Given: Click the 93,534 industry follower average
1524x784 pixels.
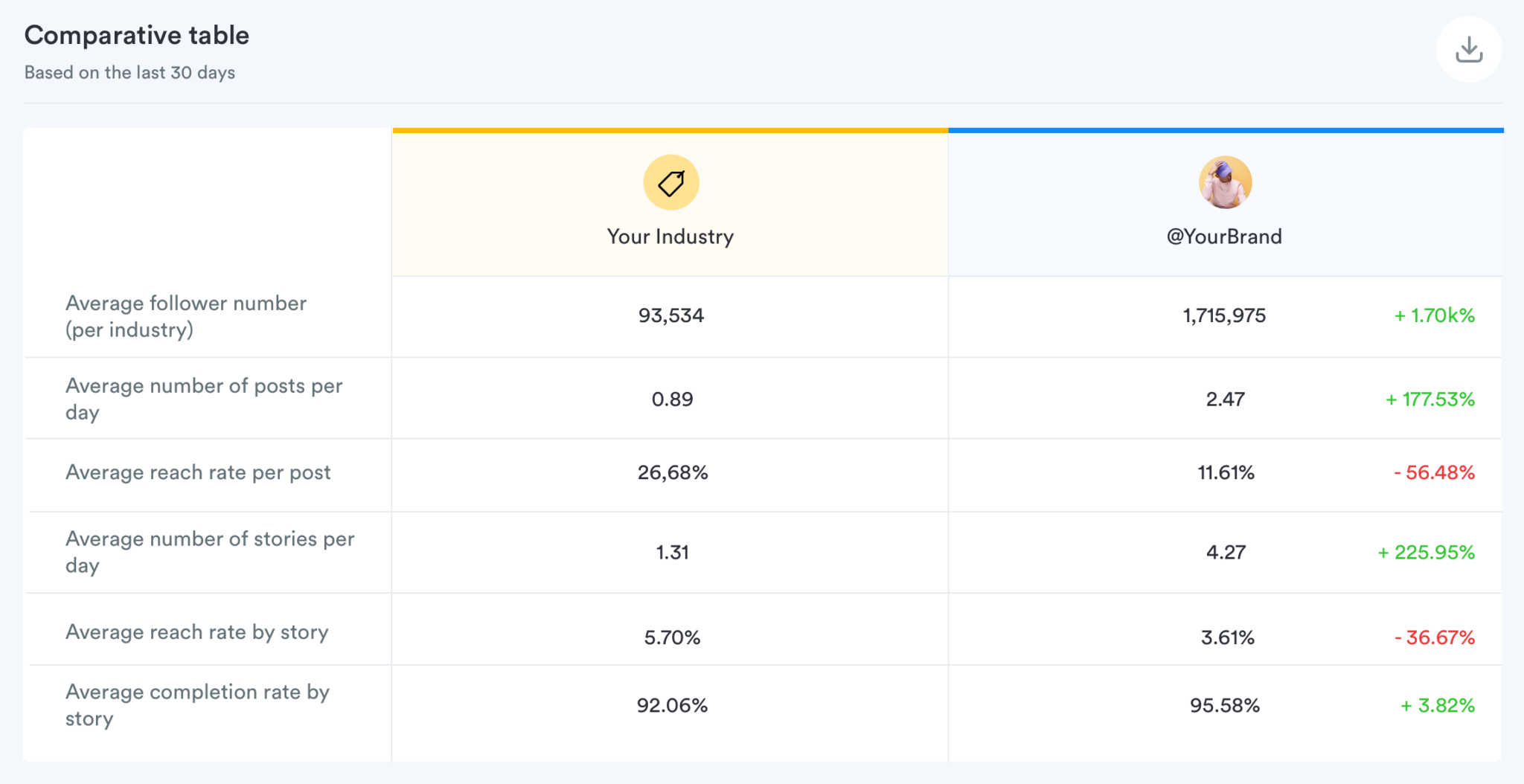Looking at the screenshot, I should 670,315.
